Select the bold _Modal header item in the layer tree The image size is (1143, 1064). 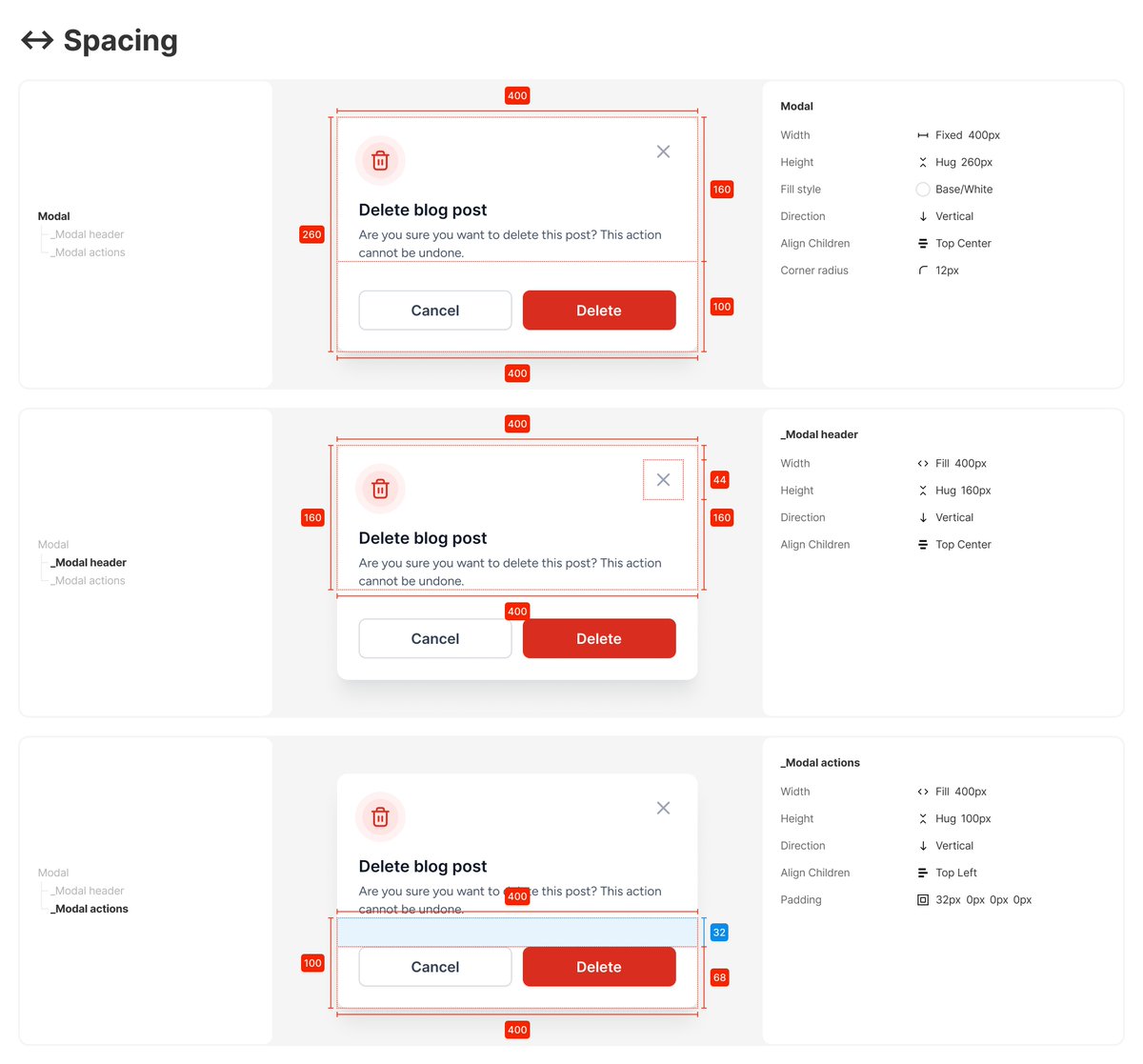tap(90, 563)
